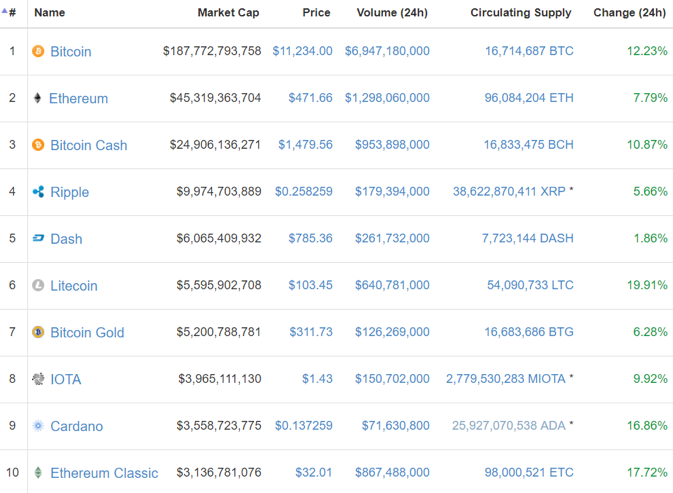Open the Ripple name link
The image size is (673, 493).
[70, 192]
